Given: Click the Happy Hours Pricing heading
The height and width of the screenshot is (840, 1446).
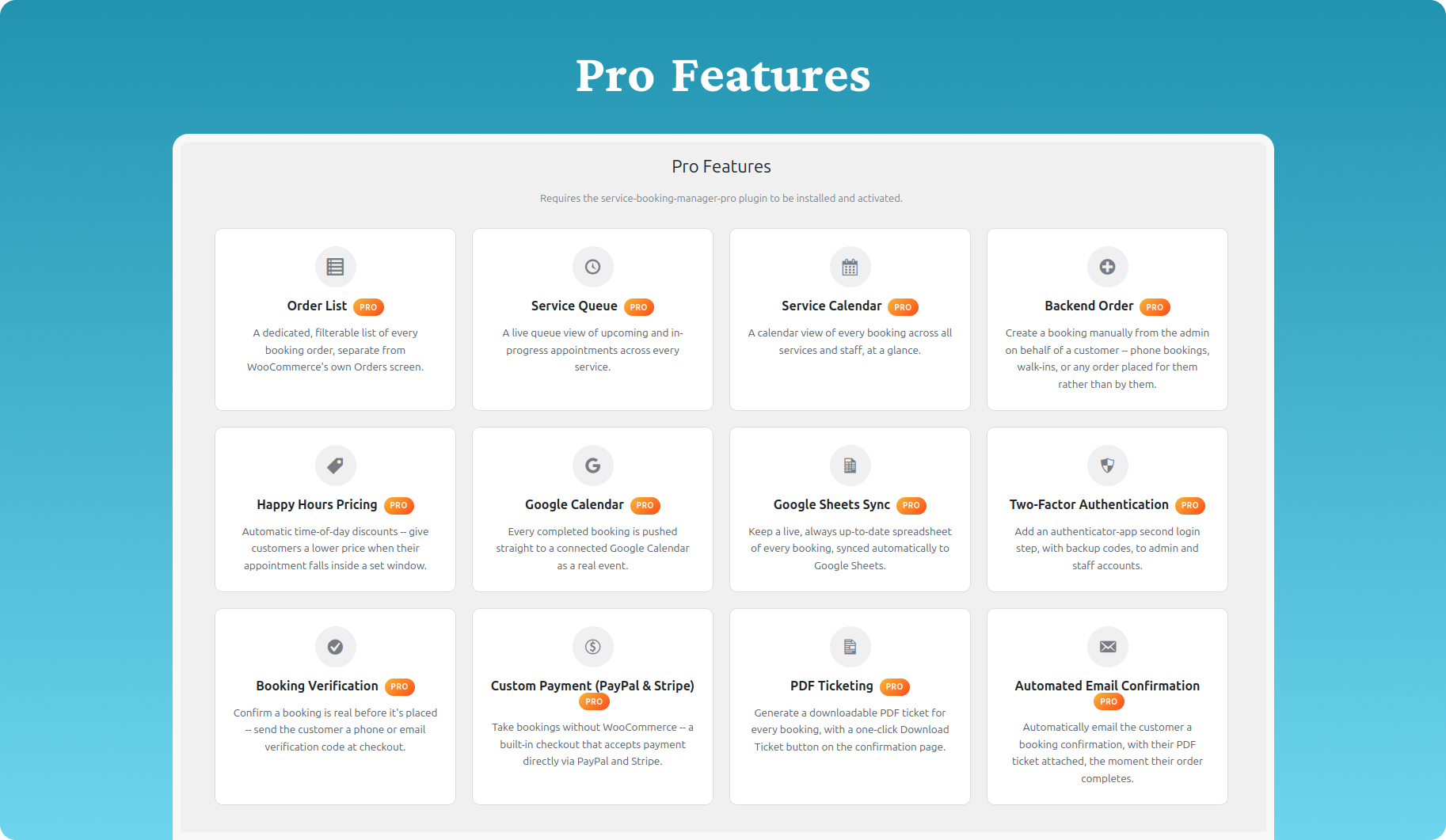Looking at the screenshot, I should click(317, 504).
